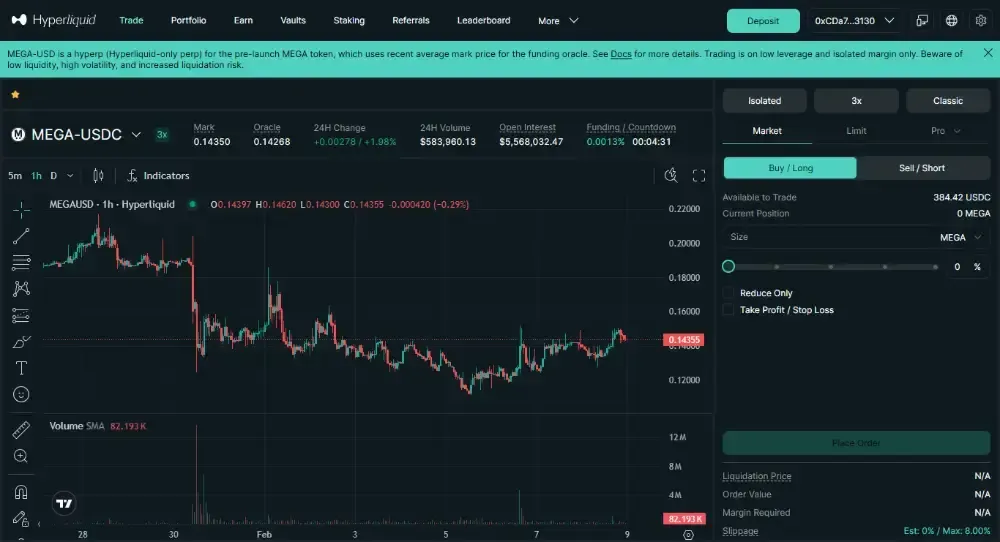Open the Earn menu item

[x=243, y=20]
